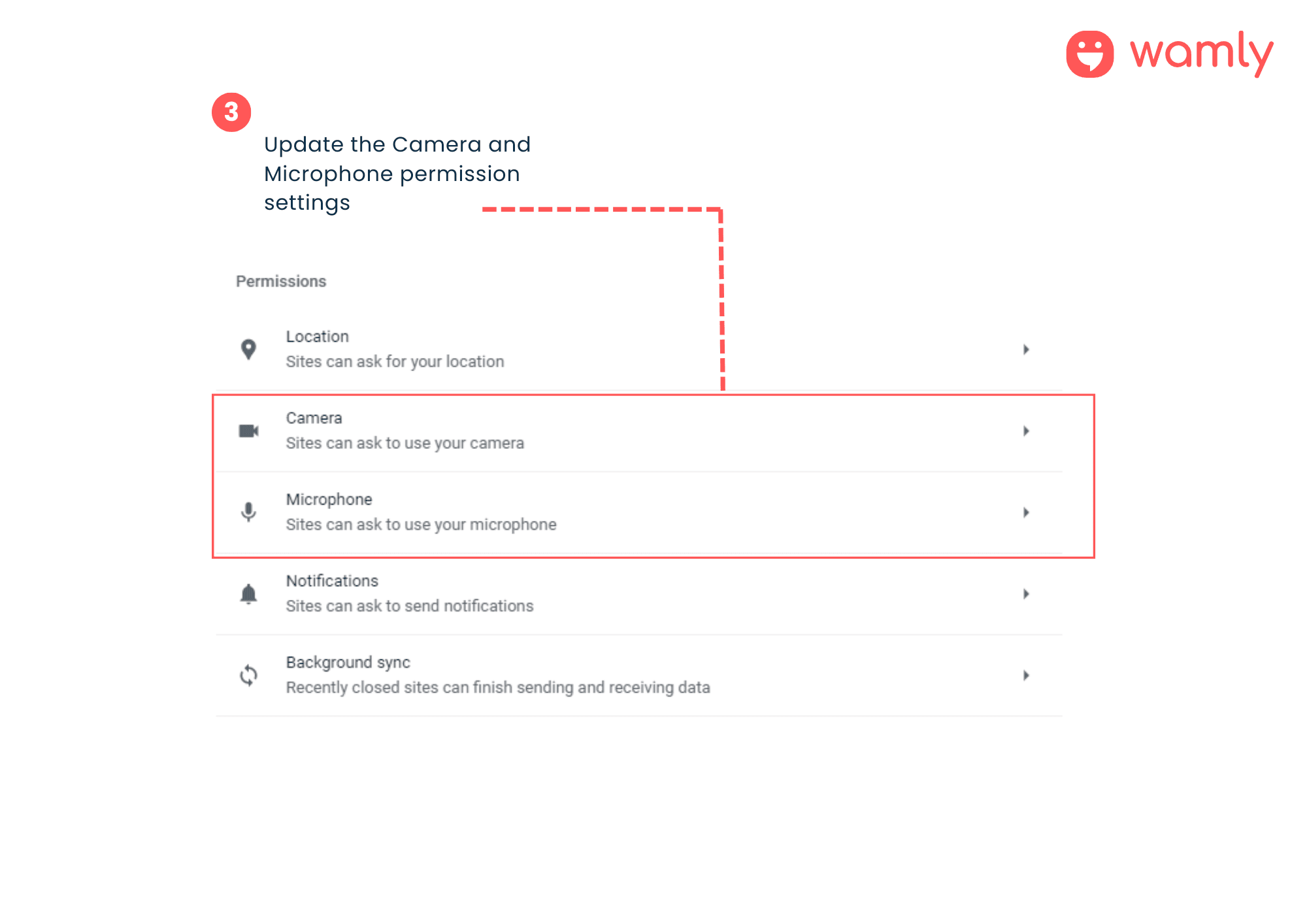The width and height of the screenshot is (1307, 924).
Task: Expand Background sync with its arrow
Action: (1026, 675)
